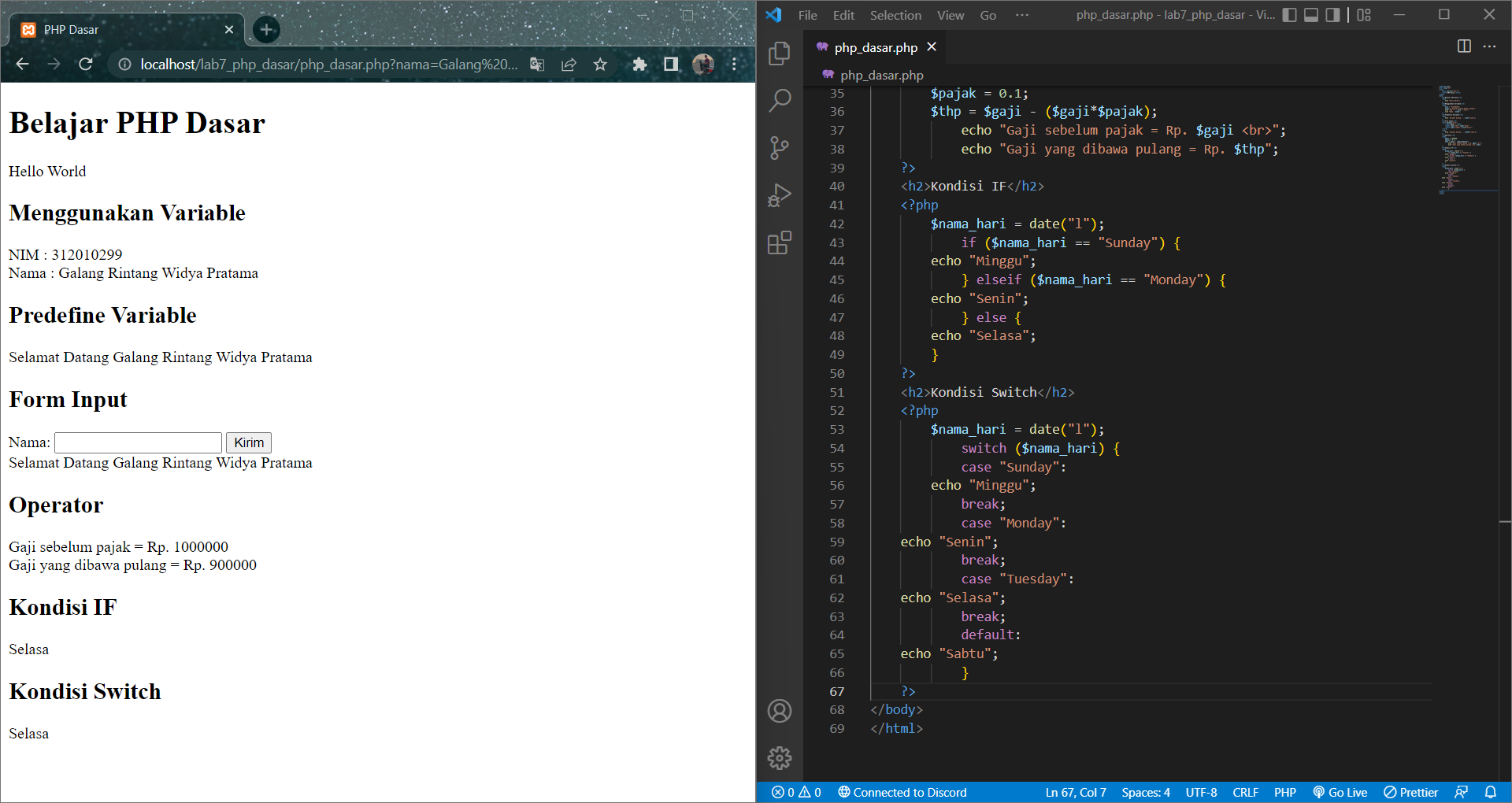Image resolution: width=1512 pixels, height=803 pixels.
Task: Split the VS Code editor right
Action: pyautogui.click(x=1464, y=46)
